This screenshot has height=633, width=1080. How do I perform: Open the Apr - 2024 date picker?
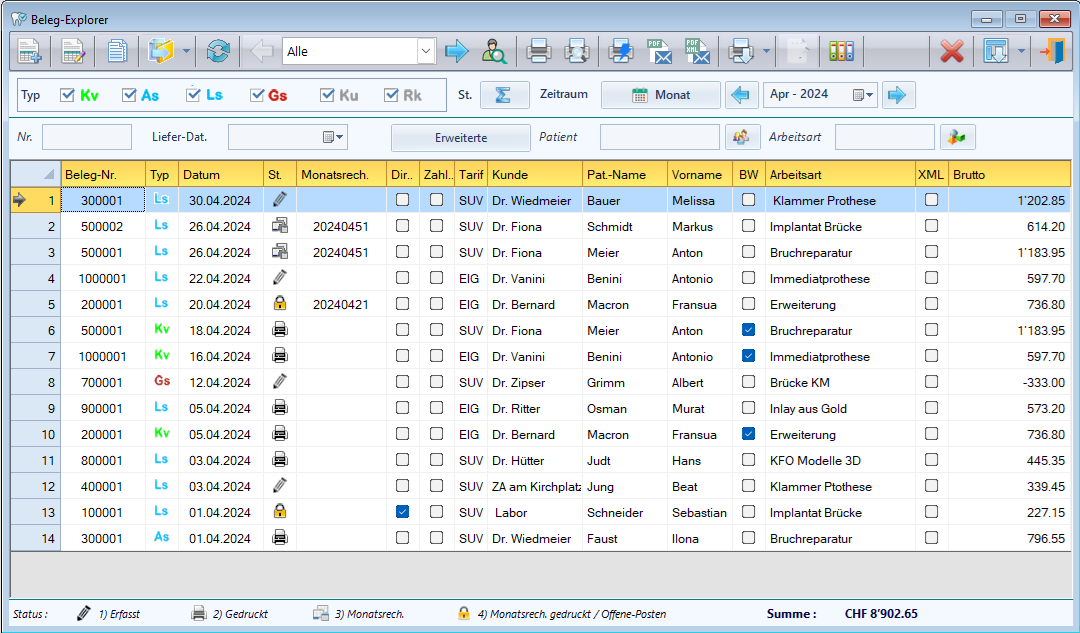(x=863, y=95)
